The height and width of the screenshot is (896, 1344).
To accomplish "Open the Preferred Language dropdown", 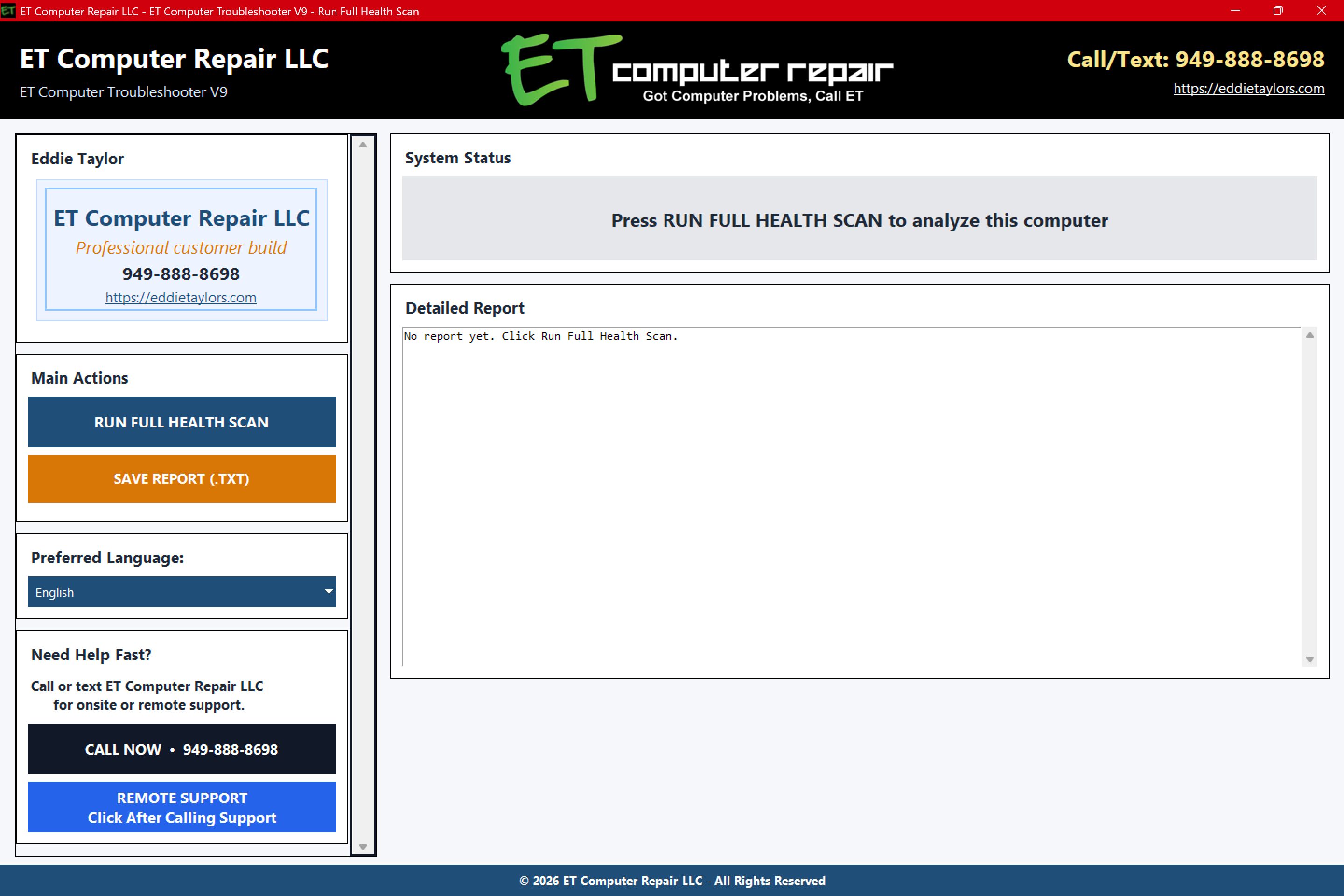I will pyautogui.click(x=182, y=592).
